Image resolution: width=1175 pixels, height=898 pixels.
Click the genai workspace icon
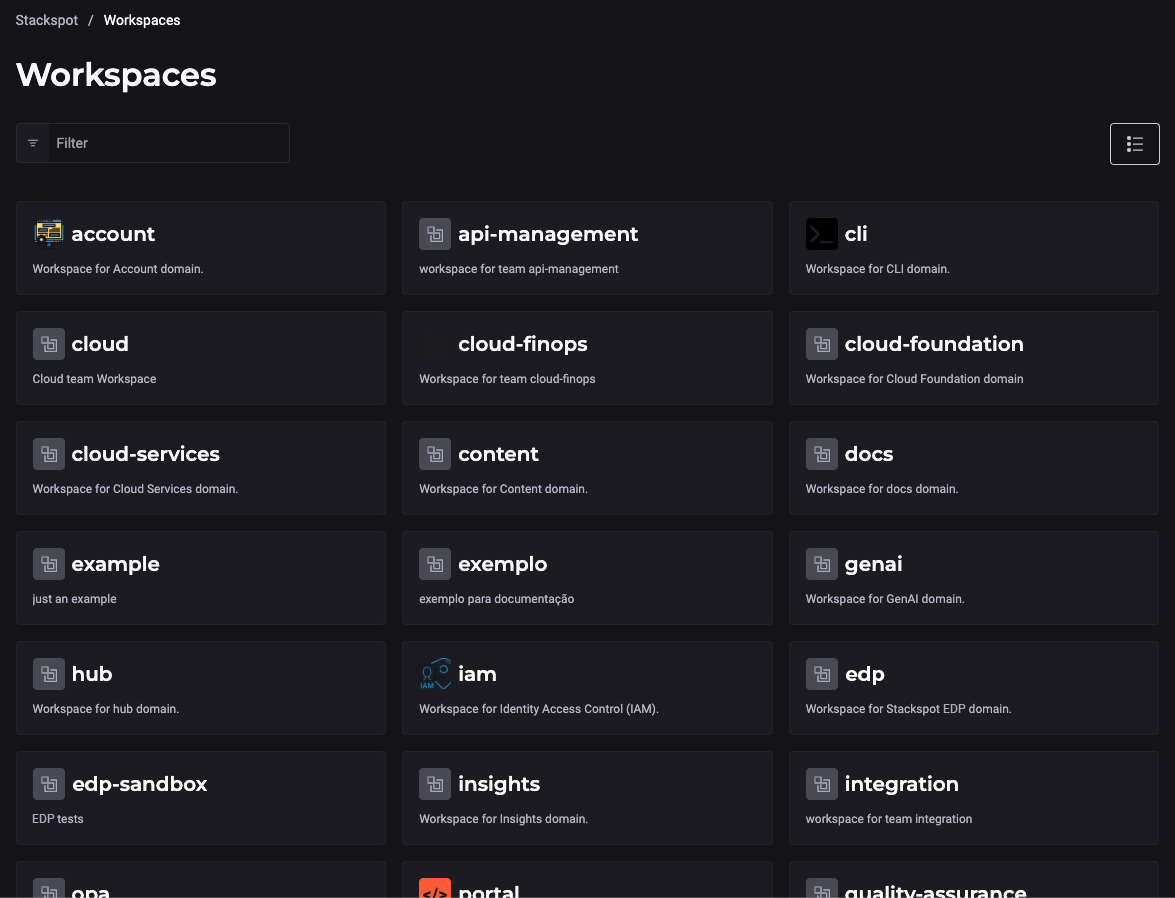coord(821,564)
